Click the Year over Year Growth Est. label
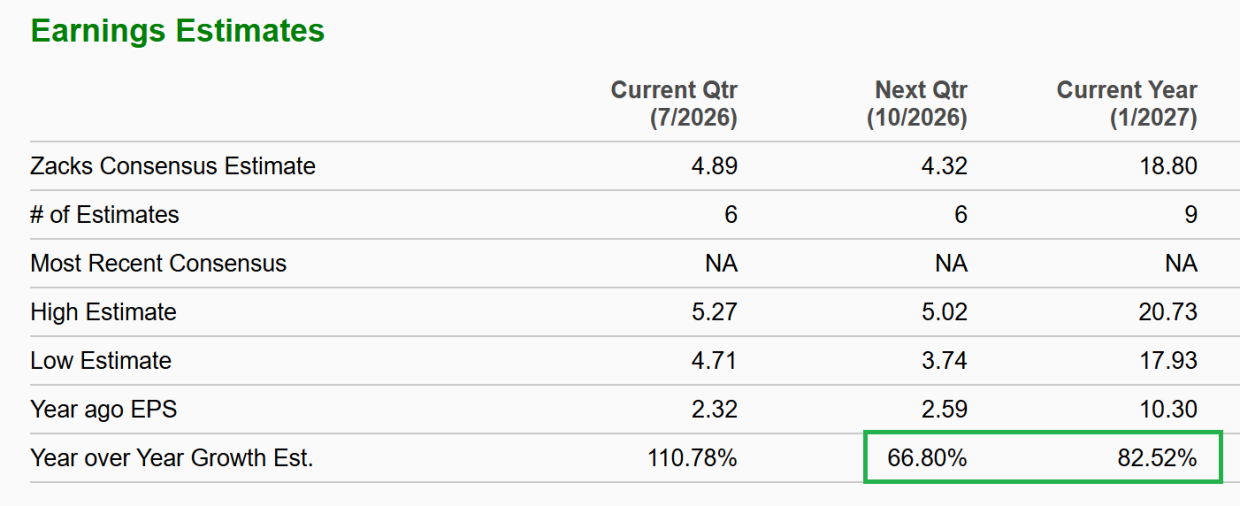The height and width of the screenshot is (506, 1240). (x=172, y=459)
